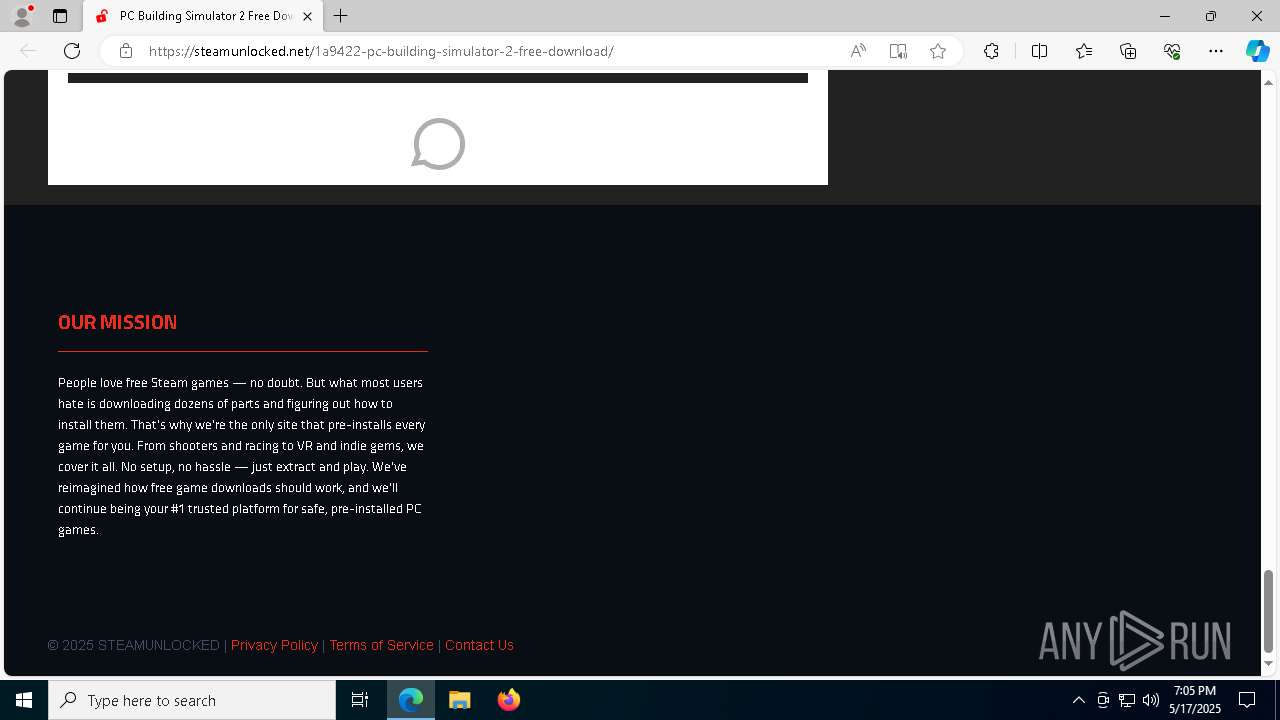Click the meet now tray icon

coord(1103,700)
